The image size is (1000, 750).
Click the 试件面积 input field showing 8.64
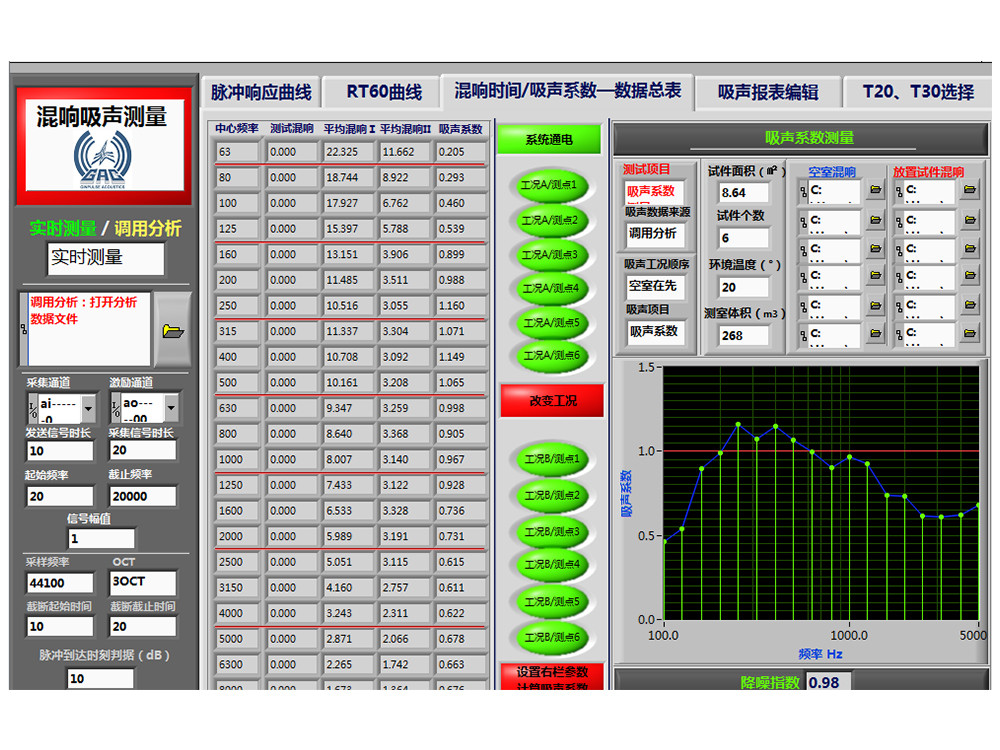(x=744, y=193)
